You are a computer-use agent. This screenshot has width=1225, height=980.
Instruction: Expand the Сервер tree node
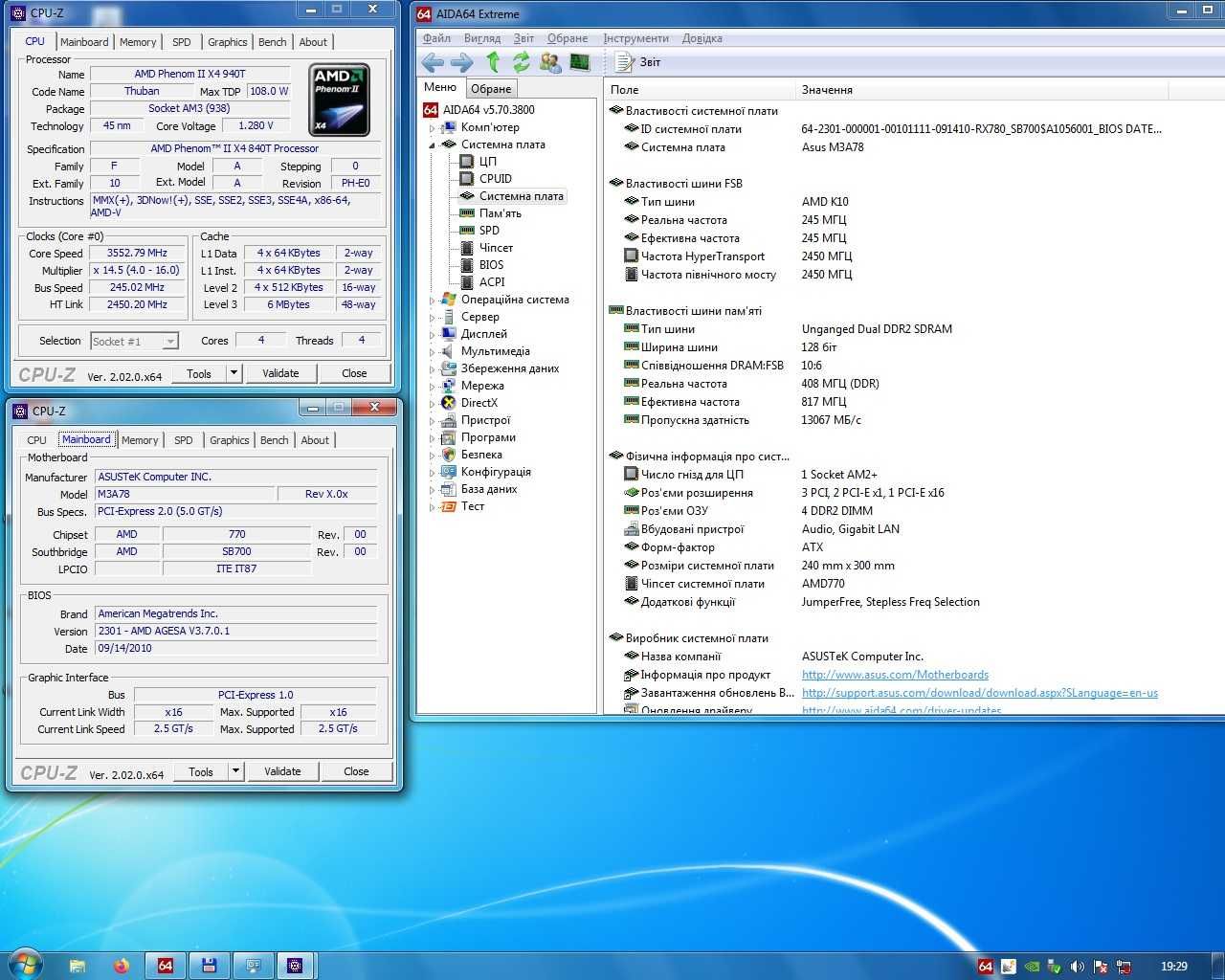(432, 317)
